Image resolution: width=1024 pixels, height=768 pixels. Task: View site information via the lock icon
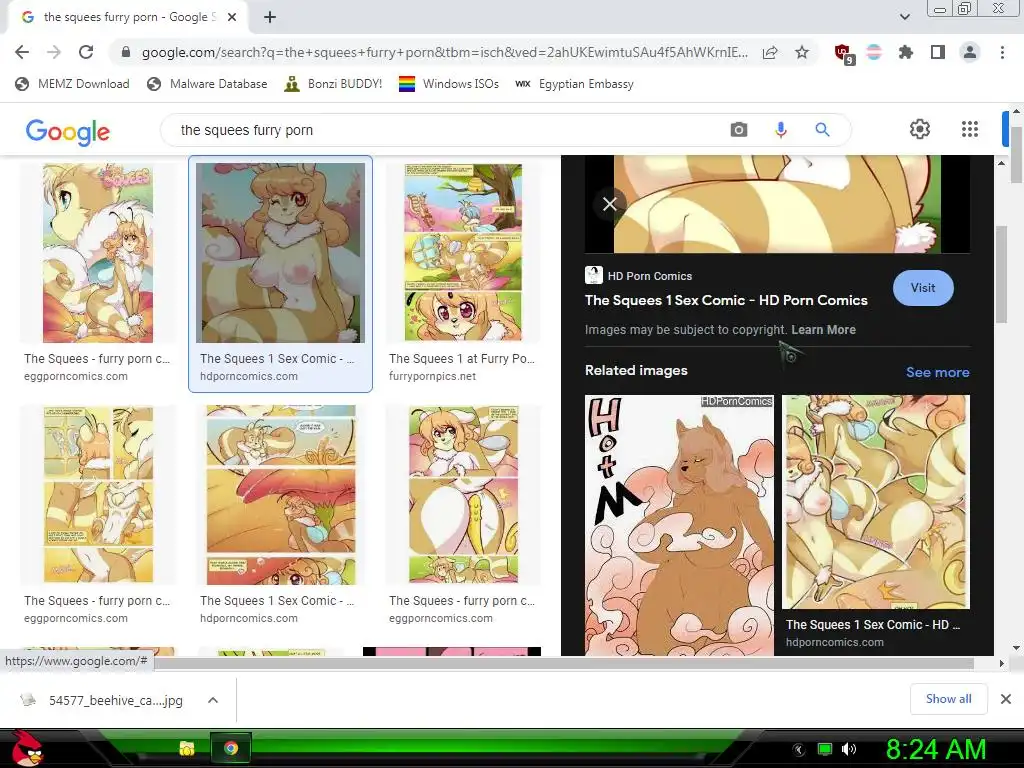coord(126,52)
